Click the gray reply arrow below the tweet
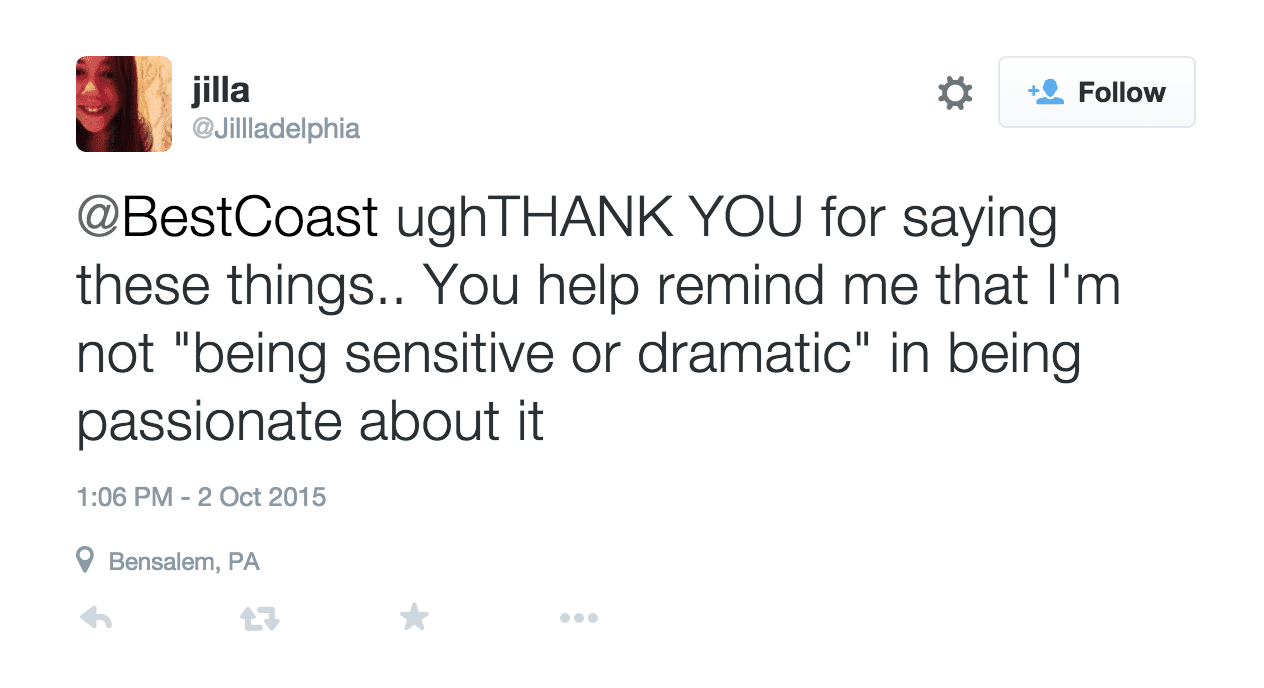This screenshot has width=1264, height=688. tap(95, 618)
